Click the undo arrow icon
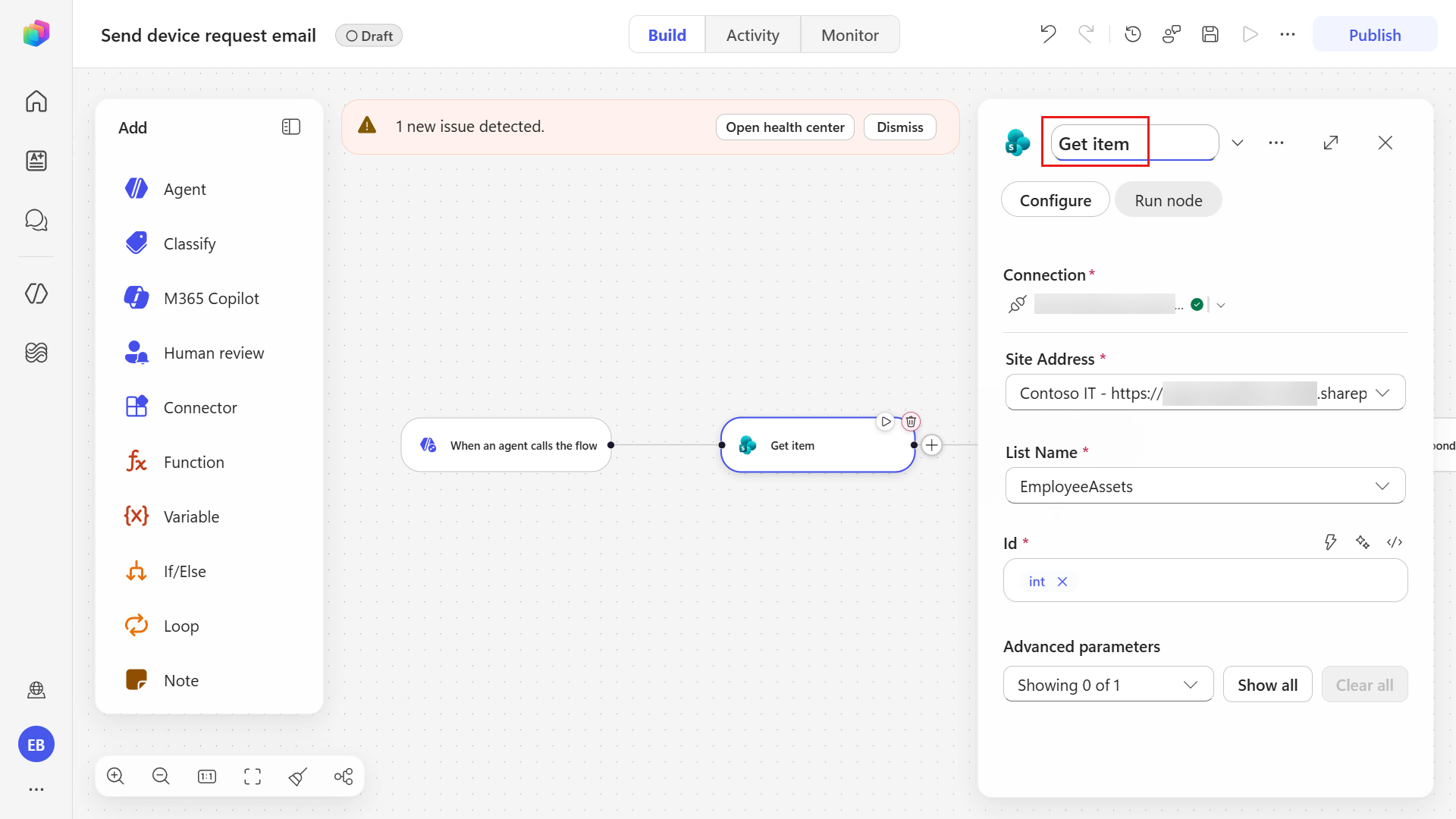 (1048, 34)
